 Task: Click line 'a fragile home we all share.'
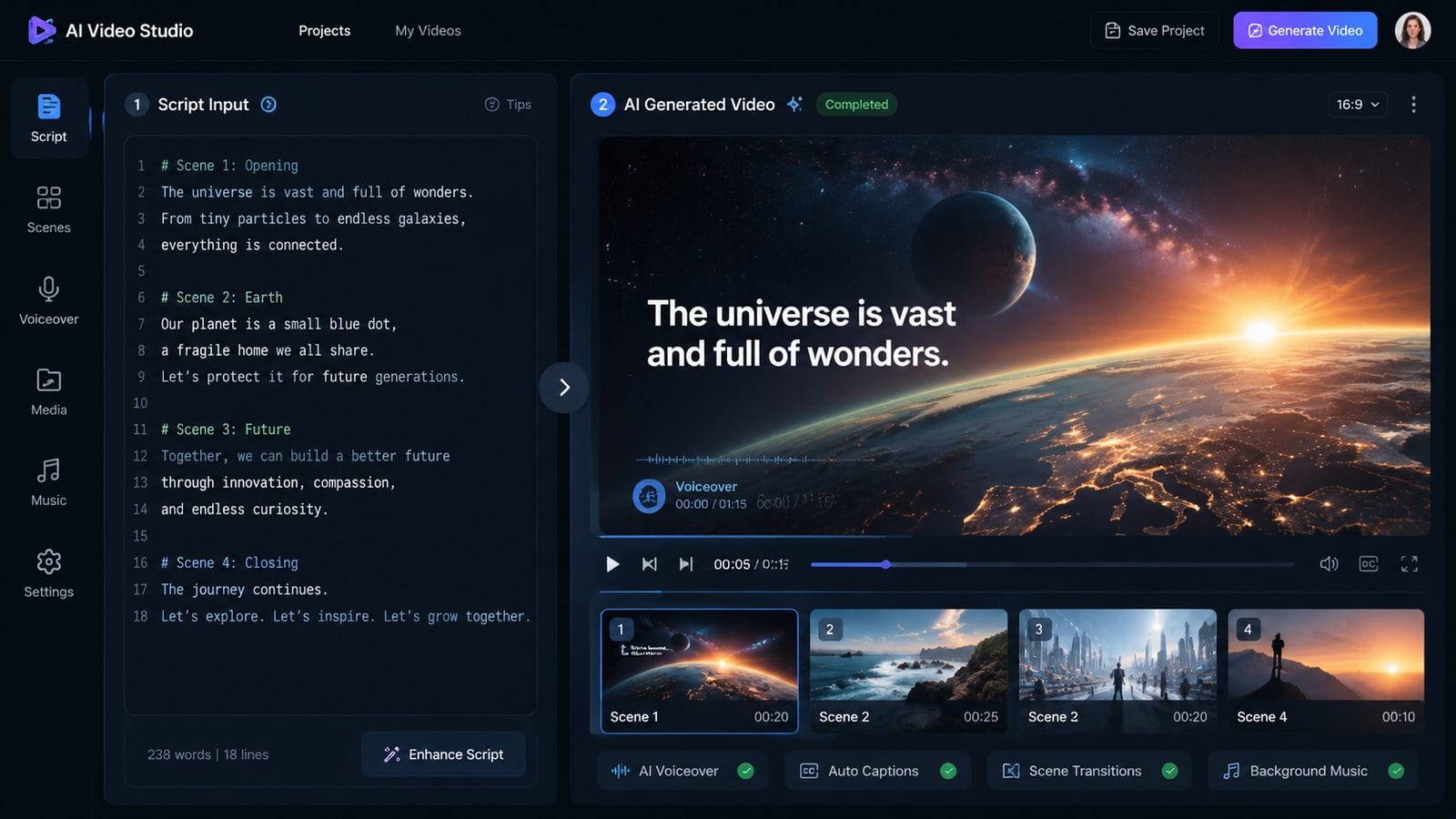[268, 350]
